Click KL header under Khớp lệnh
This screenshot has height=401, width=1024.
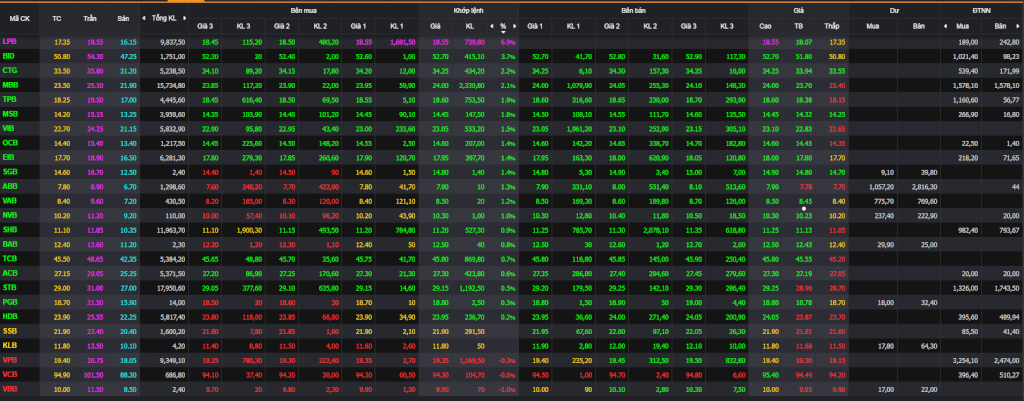coord(470,26)
